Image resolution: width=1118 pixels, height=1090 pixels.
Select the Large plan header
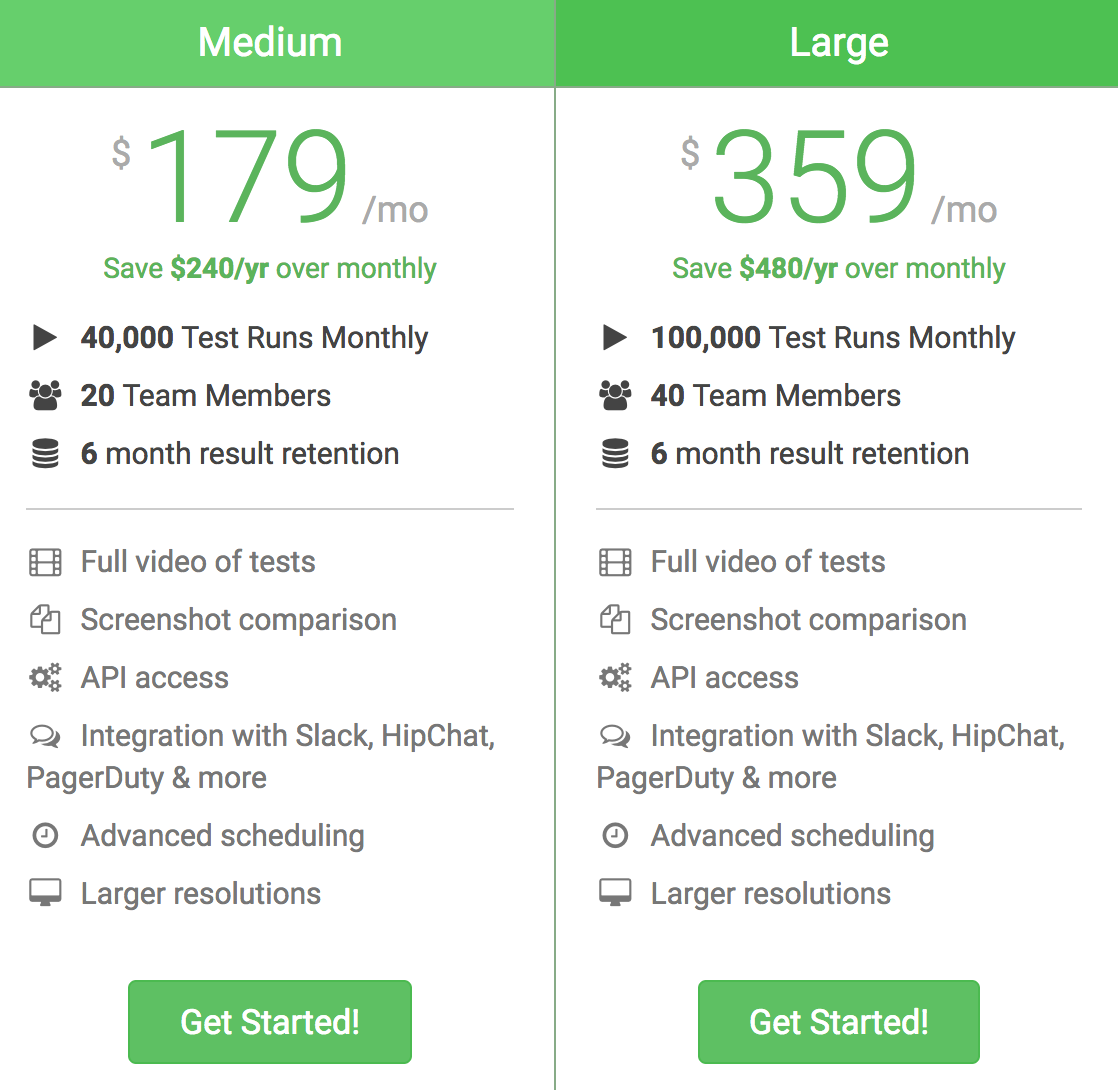838,43
